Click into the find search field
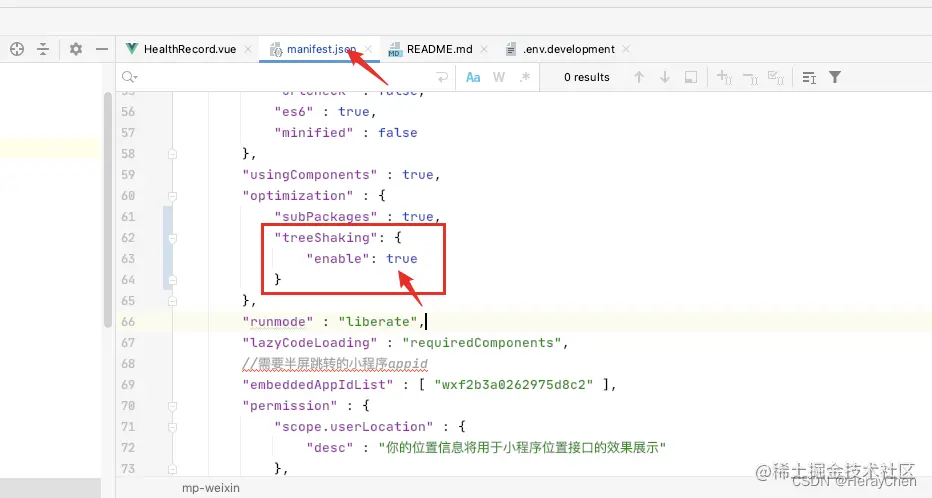 pos(285,77)
